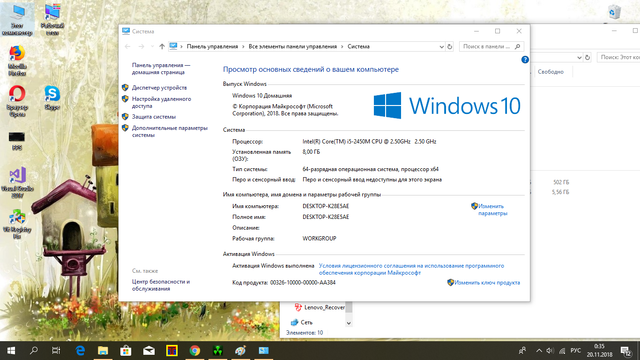Open Microsoft Store from taskbar
The height and width of the screenshot is (360, 640).
pyautogui.click(x=126, y=351)
